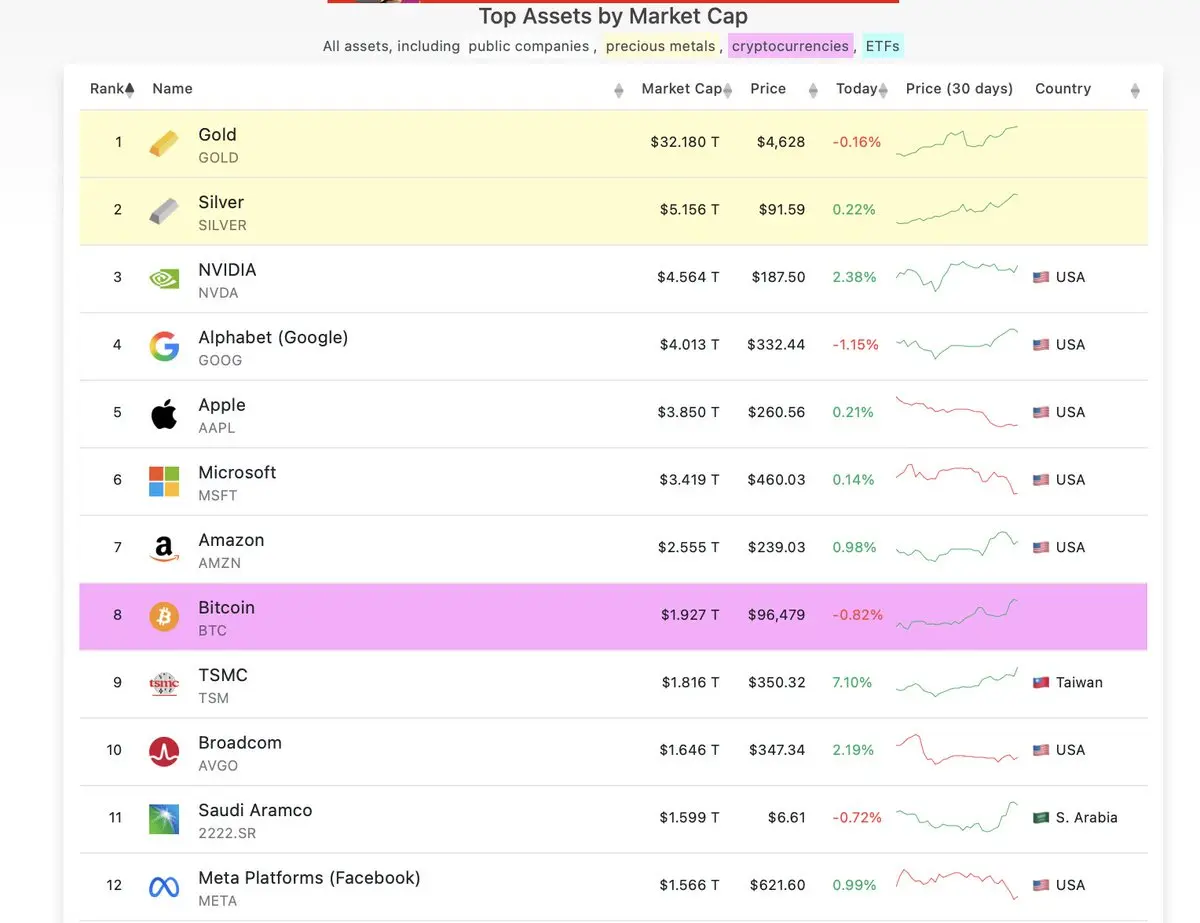Click the Microsoft logo icon
Image resolution: width=1200 pixels, height=923 pixels.
[x=164, y=481]
